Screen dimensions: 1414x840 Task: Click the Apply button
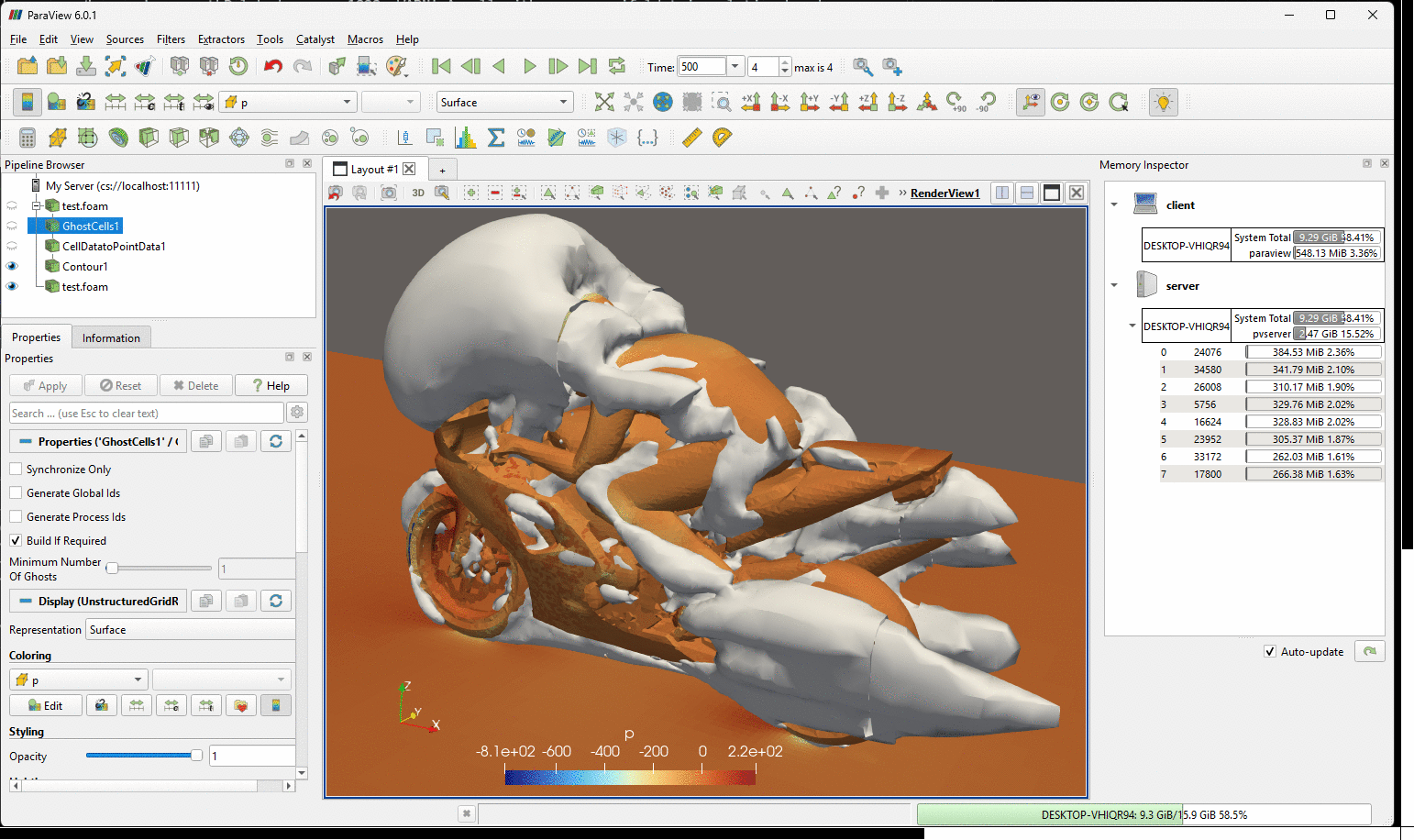click(x=46, y=386)
